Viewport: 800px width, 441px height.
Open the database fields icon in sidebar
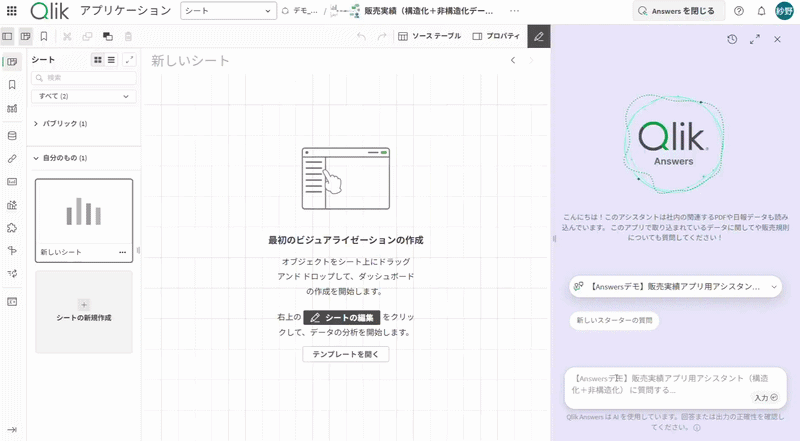click(x=12, y=136)
